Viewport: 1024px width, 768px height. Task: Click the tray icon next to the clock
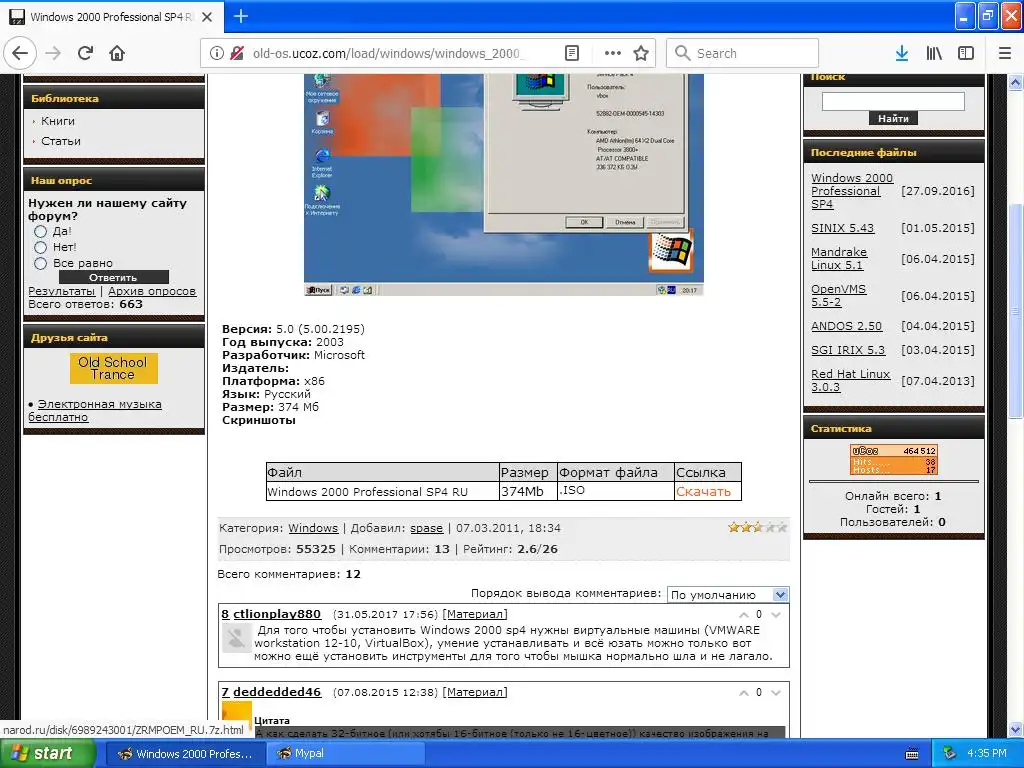pyautogui.click(x=950, y=754)
